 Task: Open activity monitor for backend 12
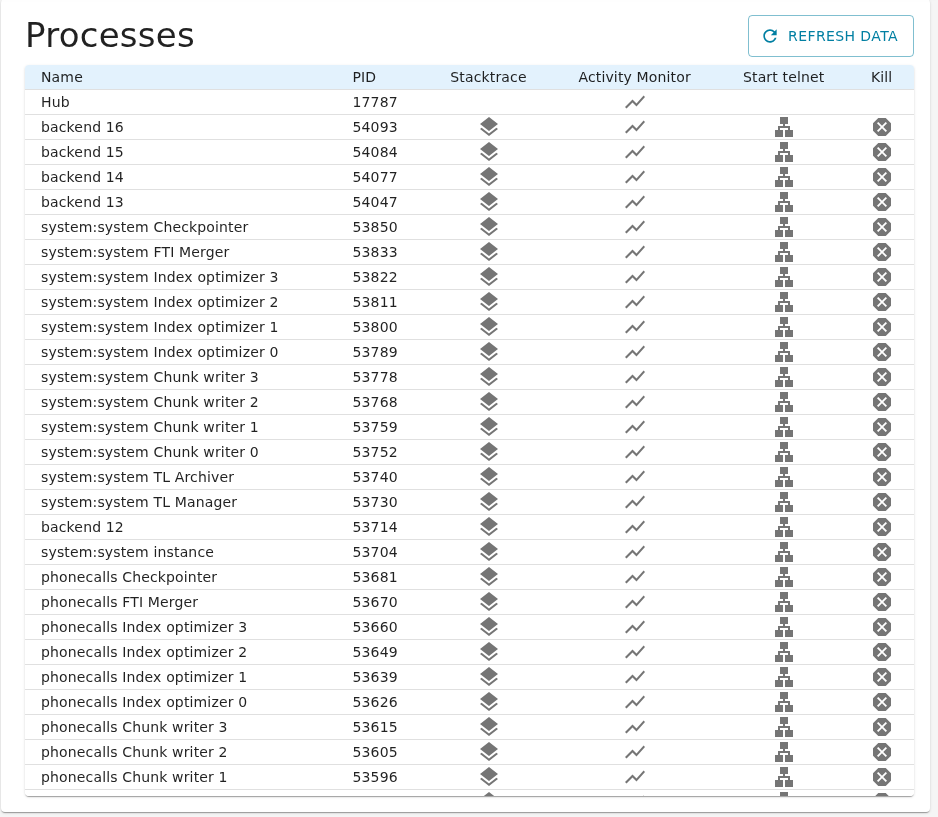[635, 527]
